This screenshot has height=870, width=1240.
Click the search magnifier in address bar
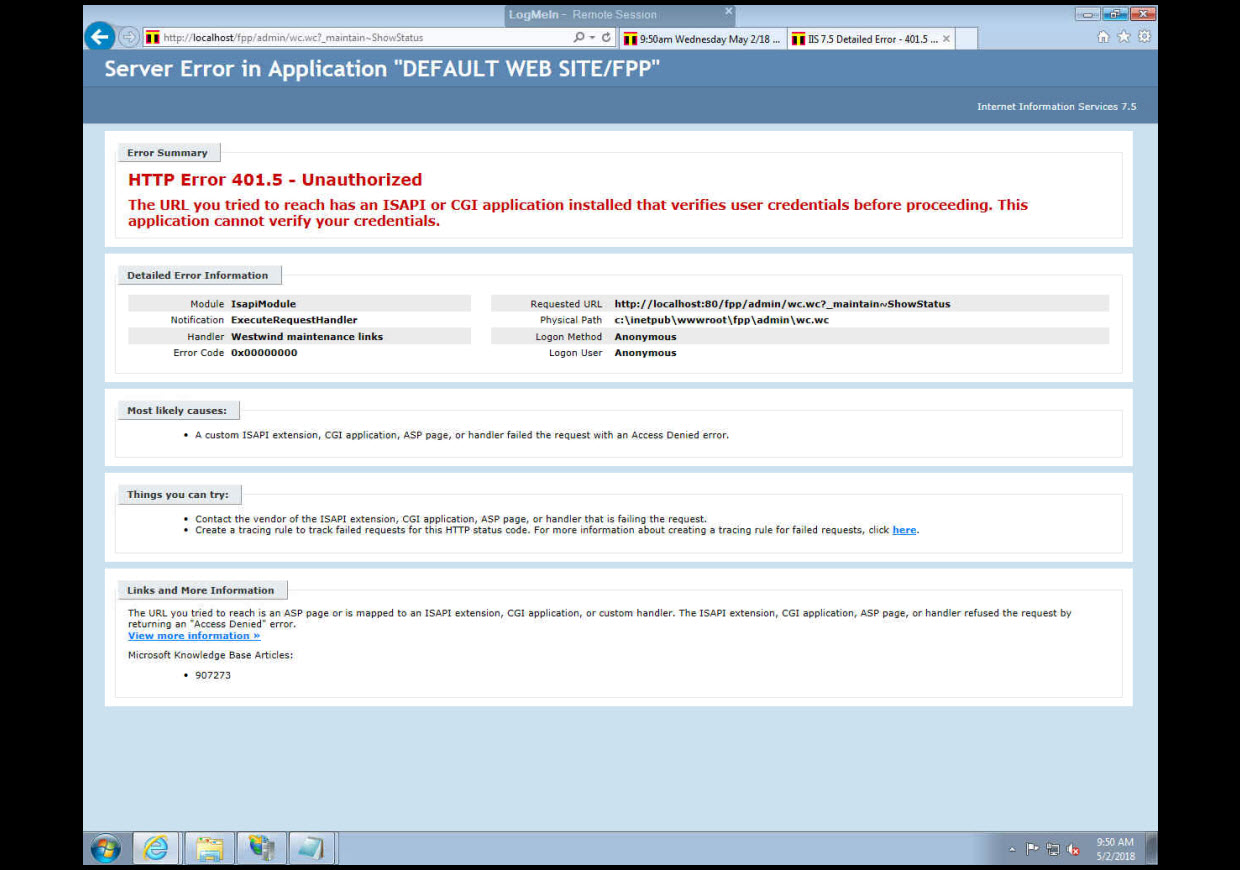pos(578,38)
